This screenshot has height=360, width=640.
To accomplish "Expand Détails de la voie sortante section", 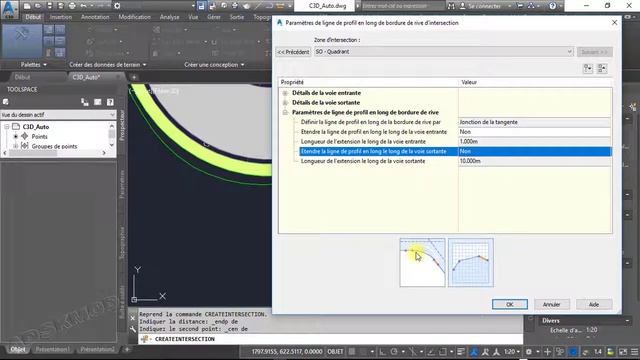I will [x=285, y=103].
